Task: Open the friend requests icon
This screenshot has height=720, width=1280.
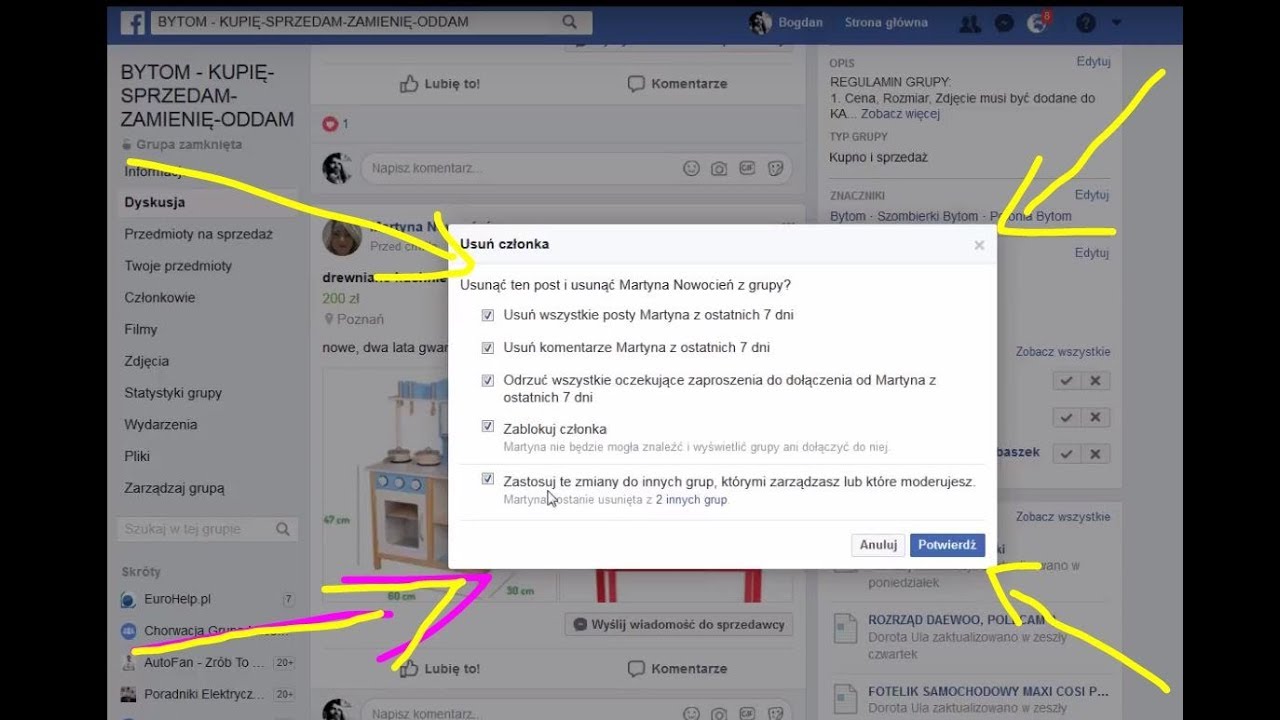Action: click(969, 23)
